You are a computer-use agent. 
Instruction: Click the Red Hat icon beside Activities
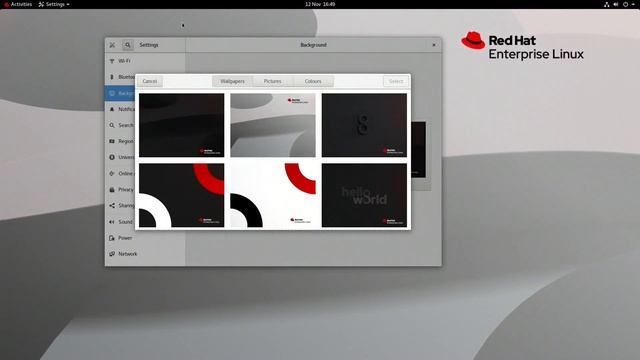point(7,4)
